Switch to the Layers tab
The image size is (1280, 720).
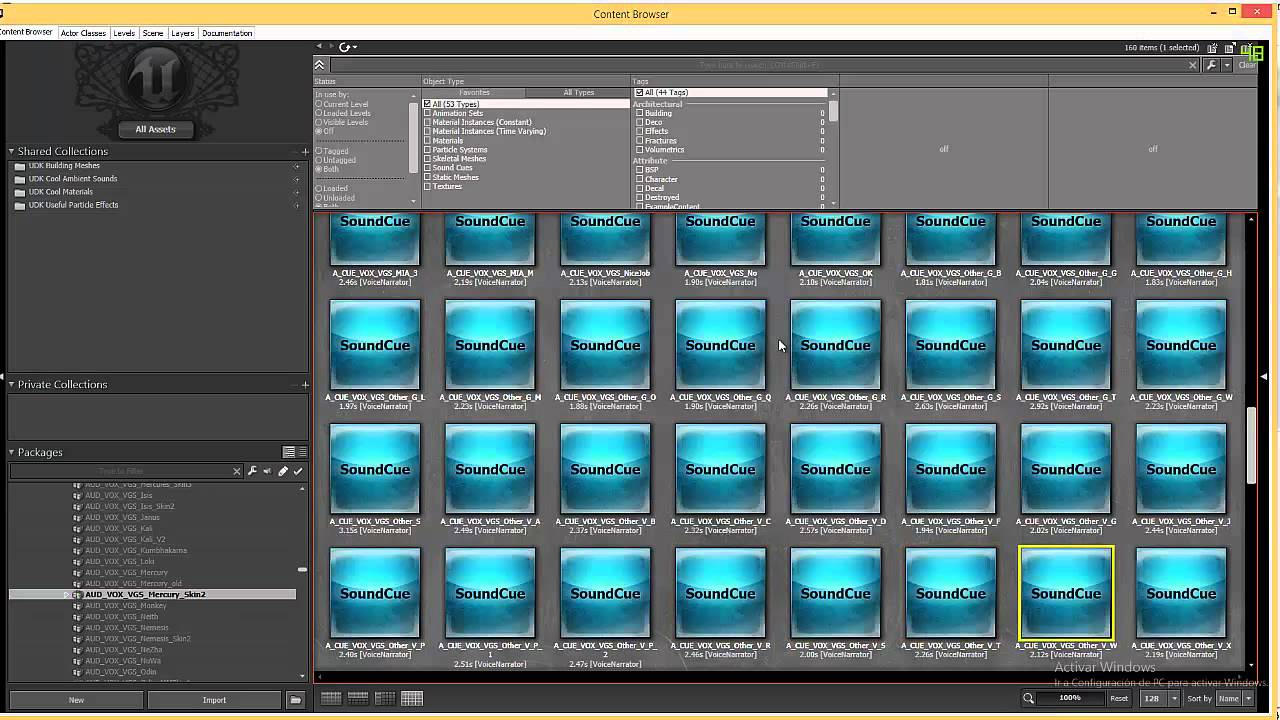tap(183, 33)
